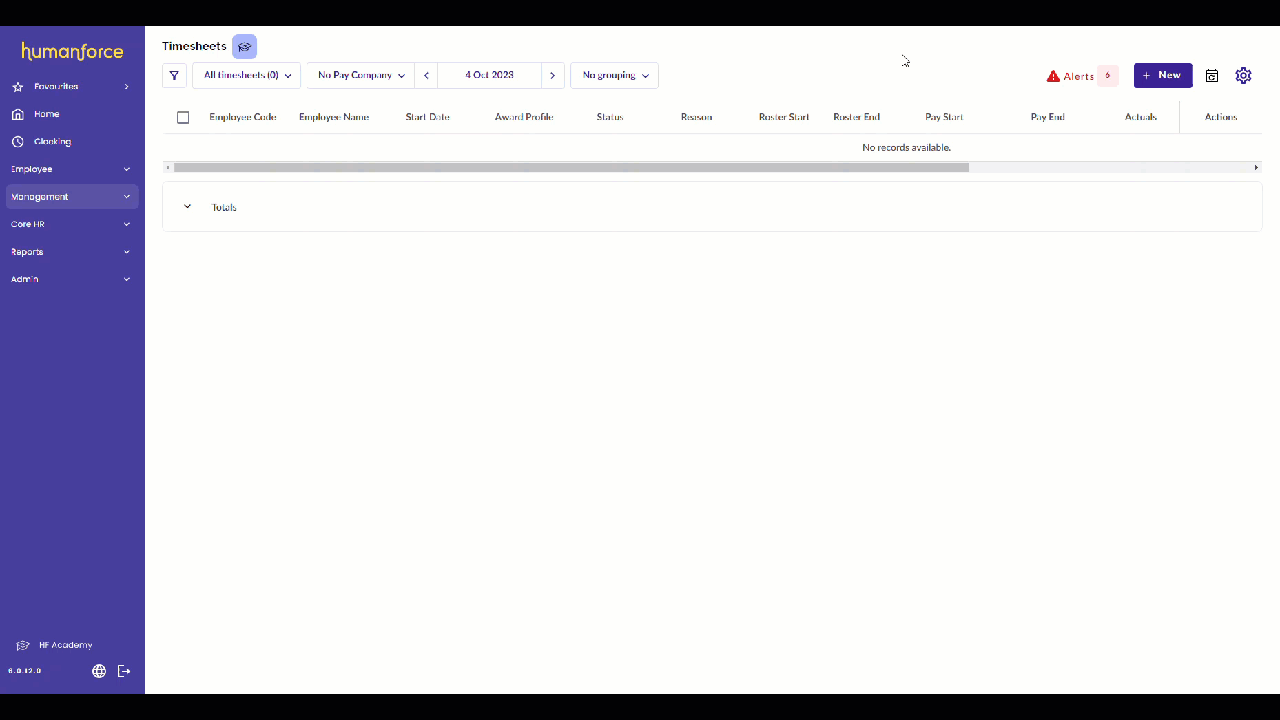Open settings via the gear icon
Screen dimensions: 1280x720
pos(1243,75)
